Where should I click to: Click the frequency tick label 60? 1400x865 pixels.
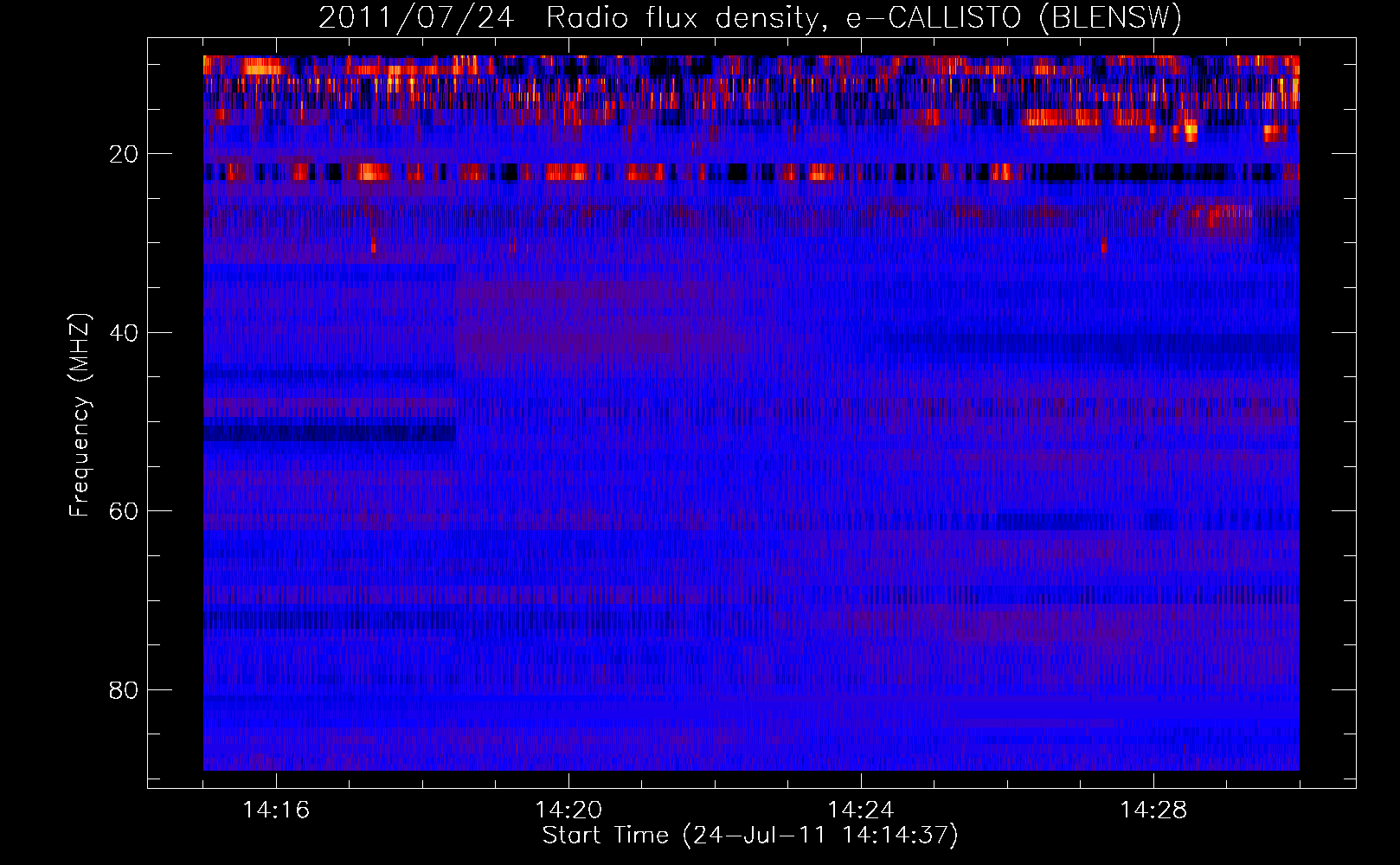[124, 511]
